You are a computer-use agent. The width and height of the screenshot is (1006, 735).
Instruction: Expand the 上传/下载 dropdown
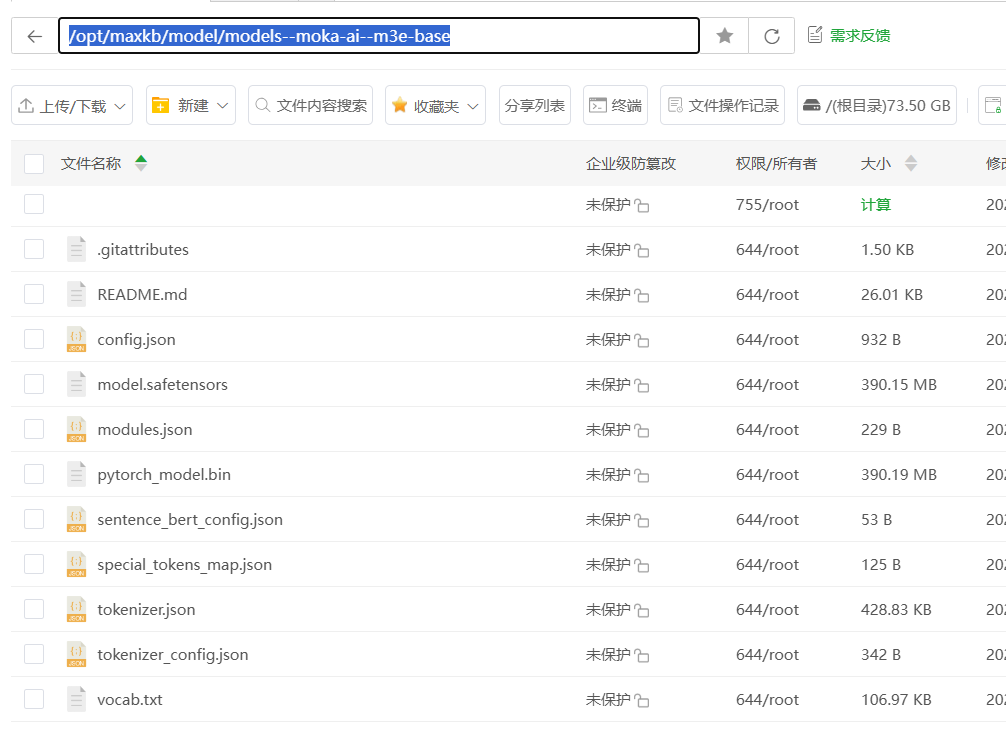(71, 104)
